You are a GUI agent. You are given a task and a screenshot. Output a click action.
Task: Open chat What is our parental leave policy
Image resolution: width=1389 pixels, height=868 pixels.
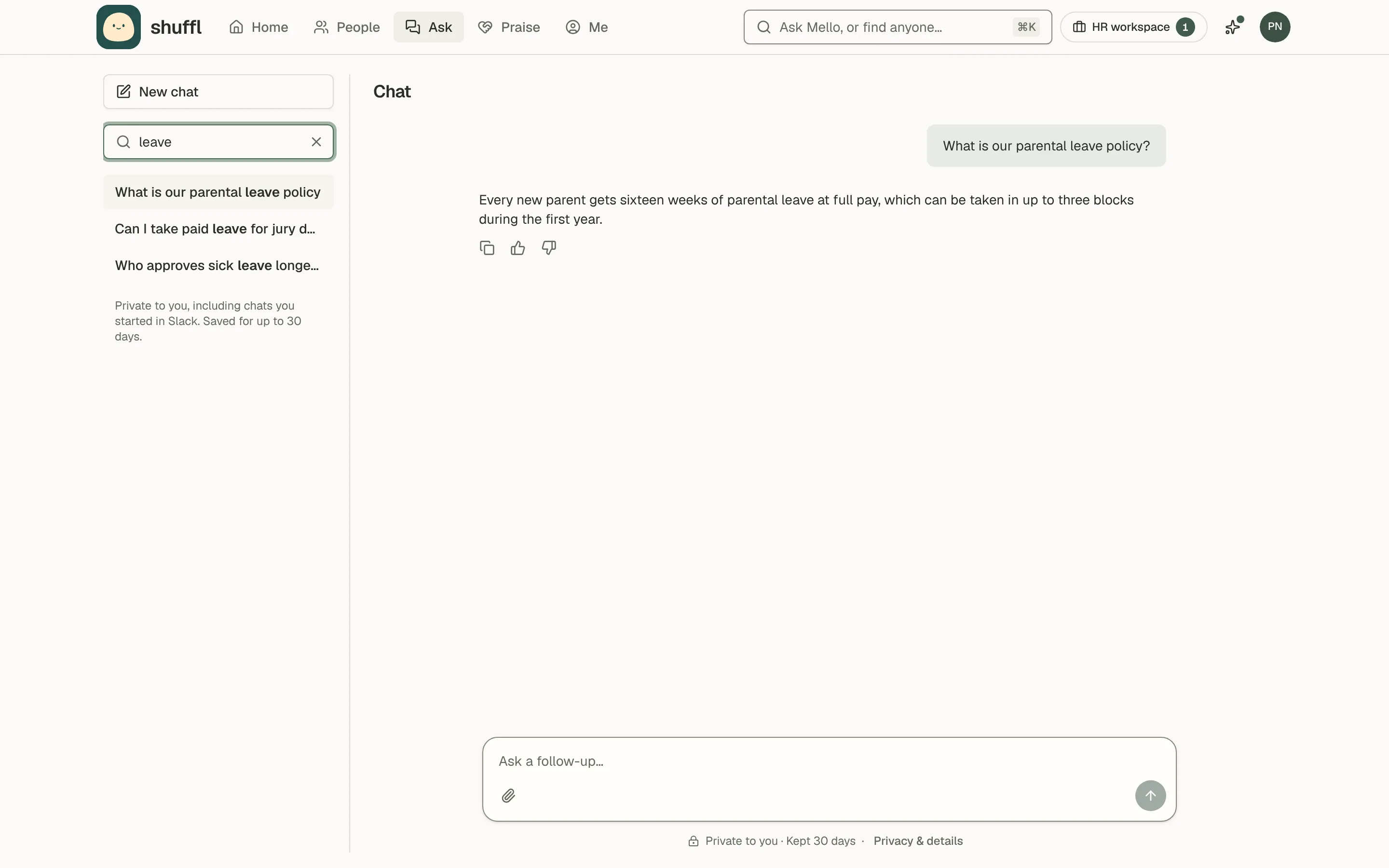(x=218, y=192)
